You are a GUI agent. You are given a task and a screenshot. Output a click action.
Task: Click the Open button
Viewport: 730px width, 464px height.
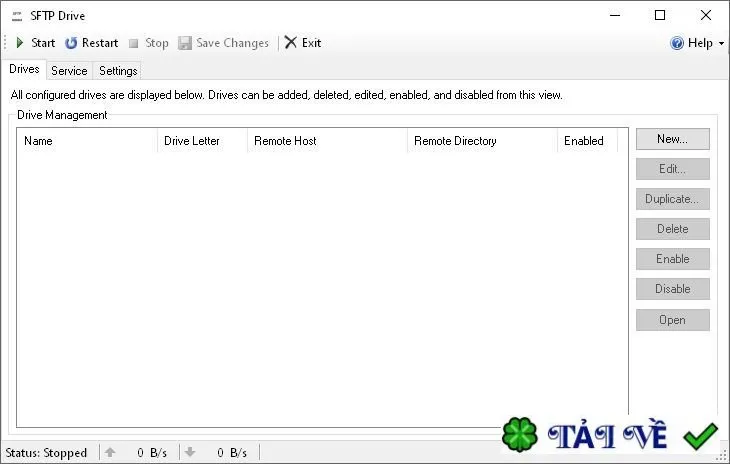click(x=673, y=320)
